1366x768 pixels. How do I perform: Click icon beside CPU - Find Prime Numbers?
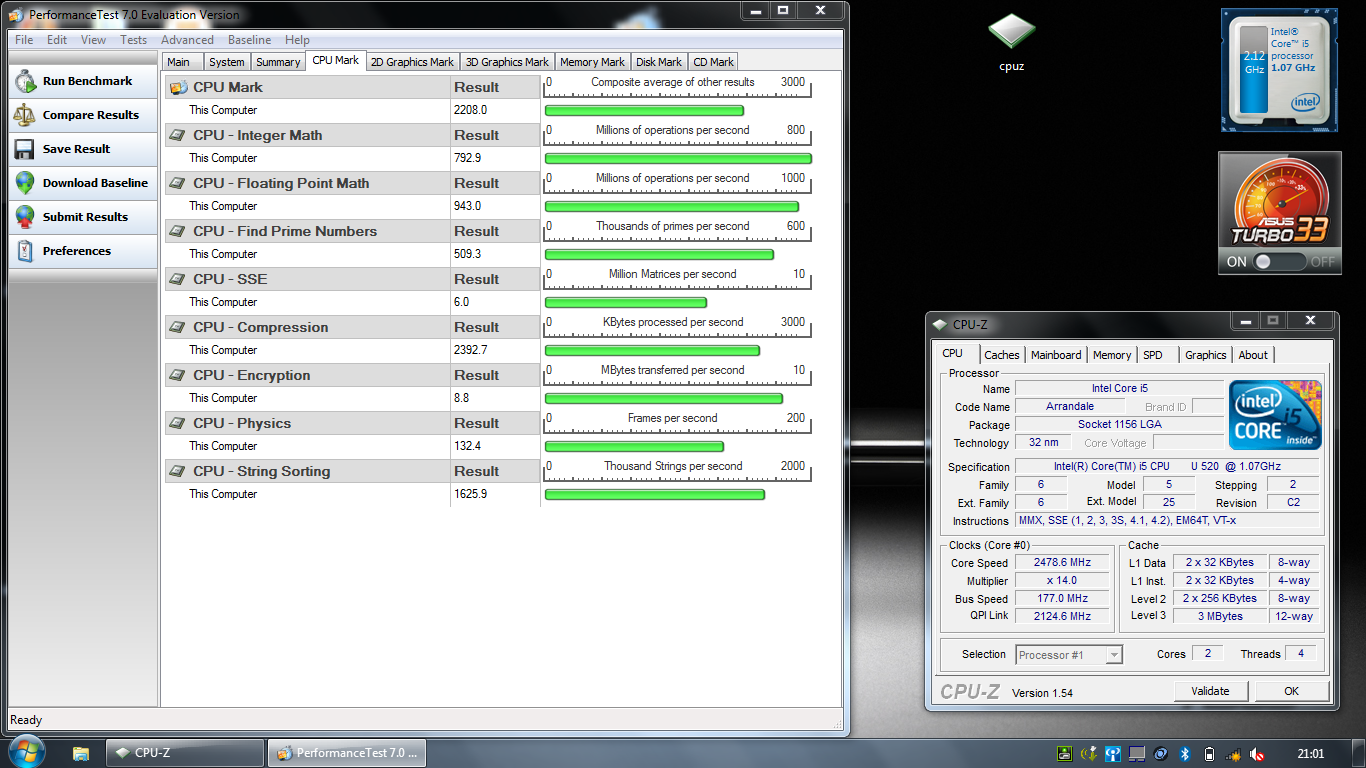[178, 232]
